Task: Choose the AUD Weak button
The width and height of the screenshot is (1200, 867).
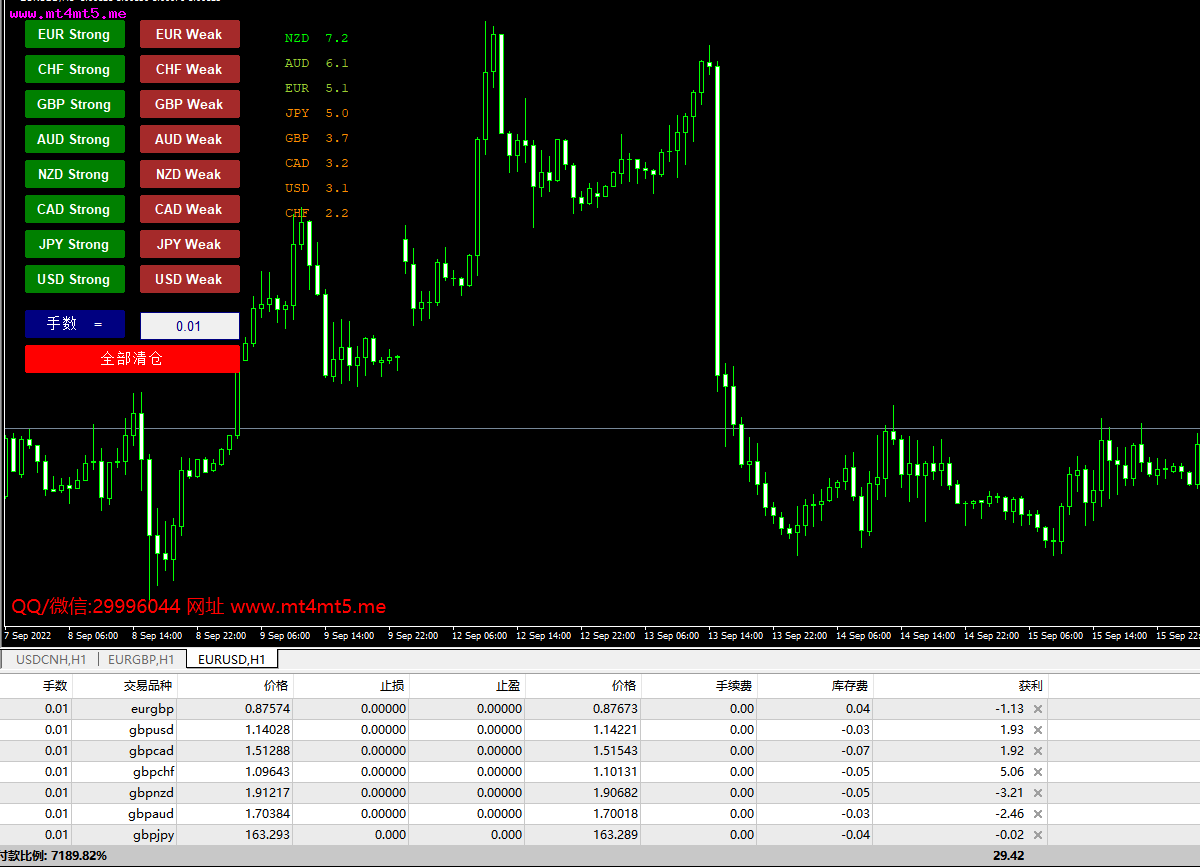Action: pos(190,139)
